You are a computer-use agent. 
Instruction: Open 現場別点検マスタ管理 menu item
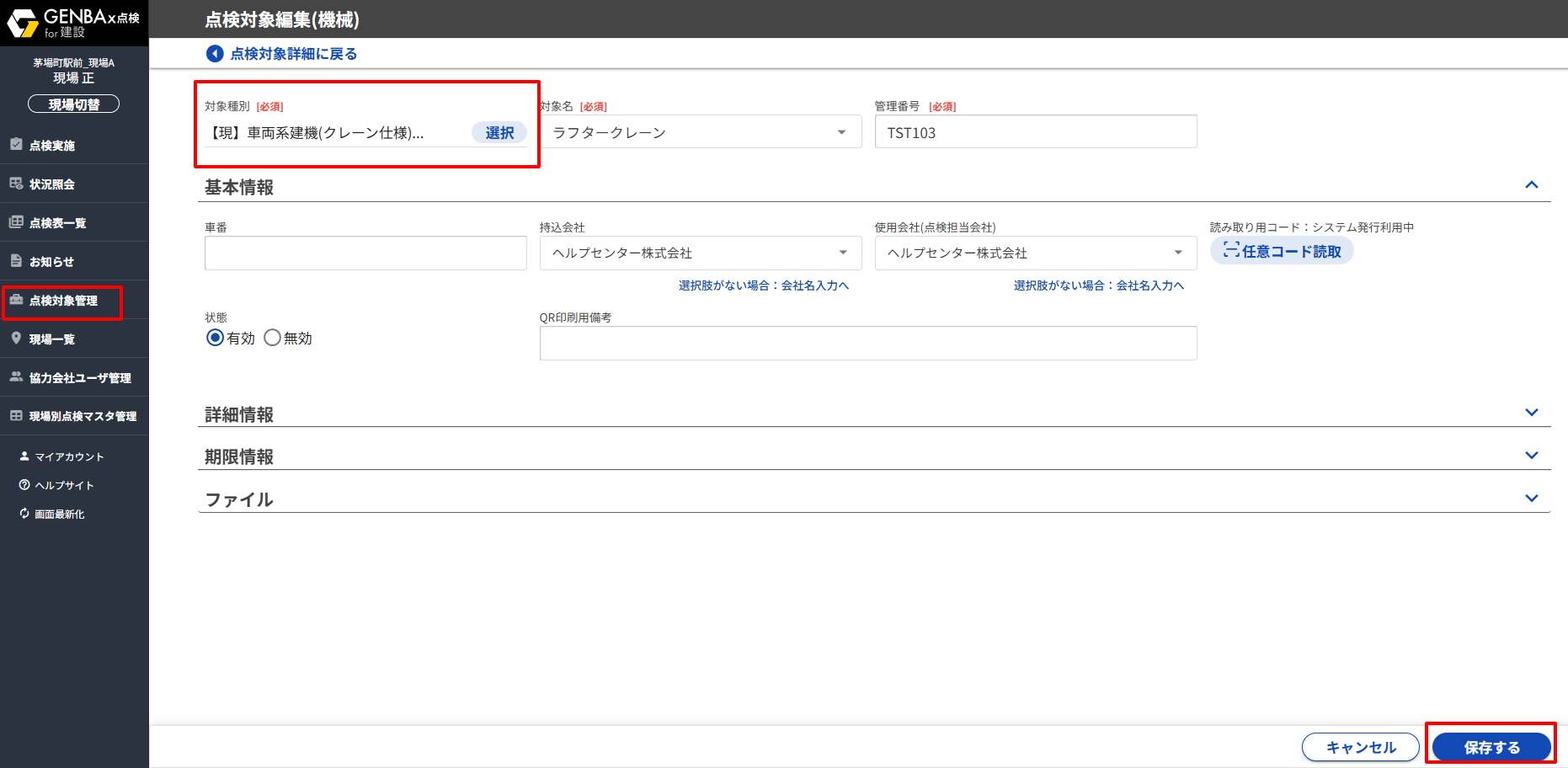point(82,416)
